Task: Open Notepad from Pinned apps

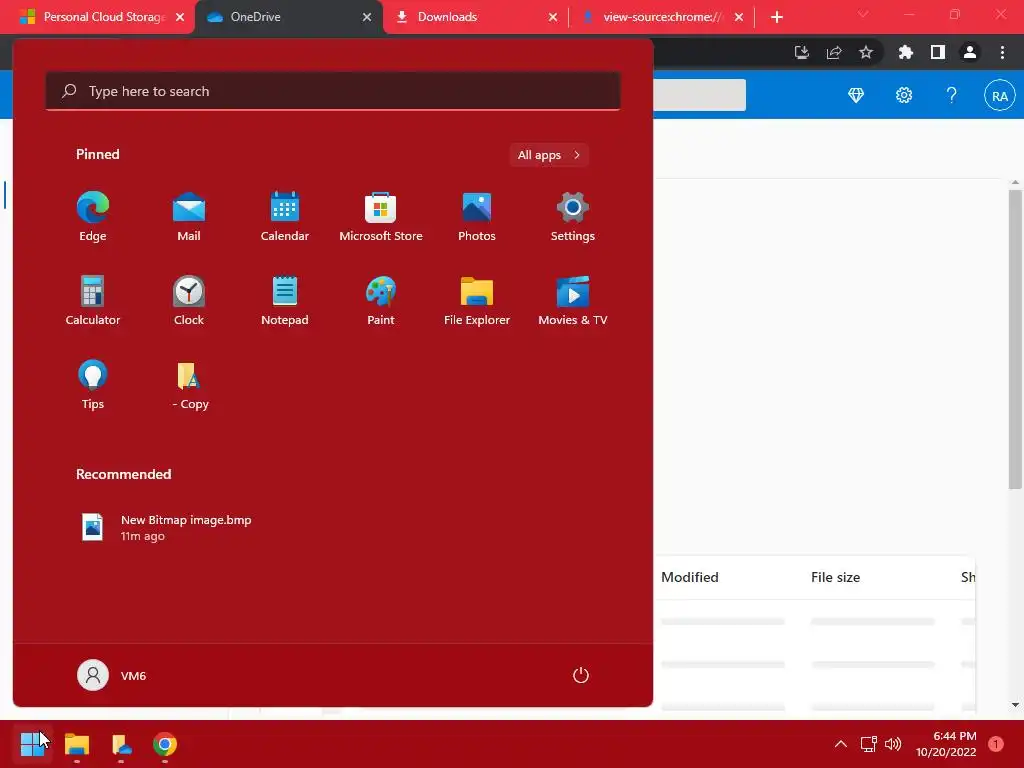Action: pos(285,300)
